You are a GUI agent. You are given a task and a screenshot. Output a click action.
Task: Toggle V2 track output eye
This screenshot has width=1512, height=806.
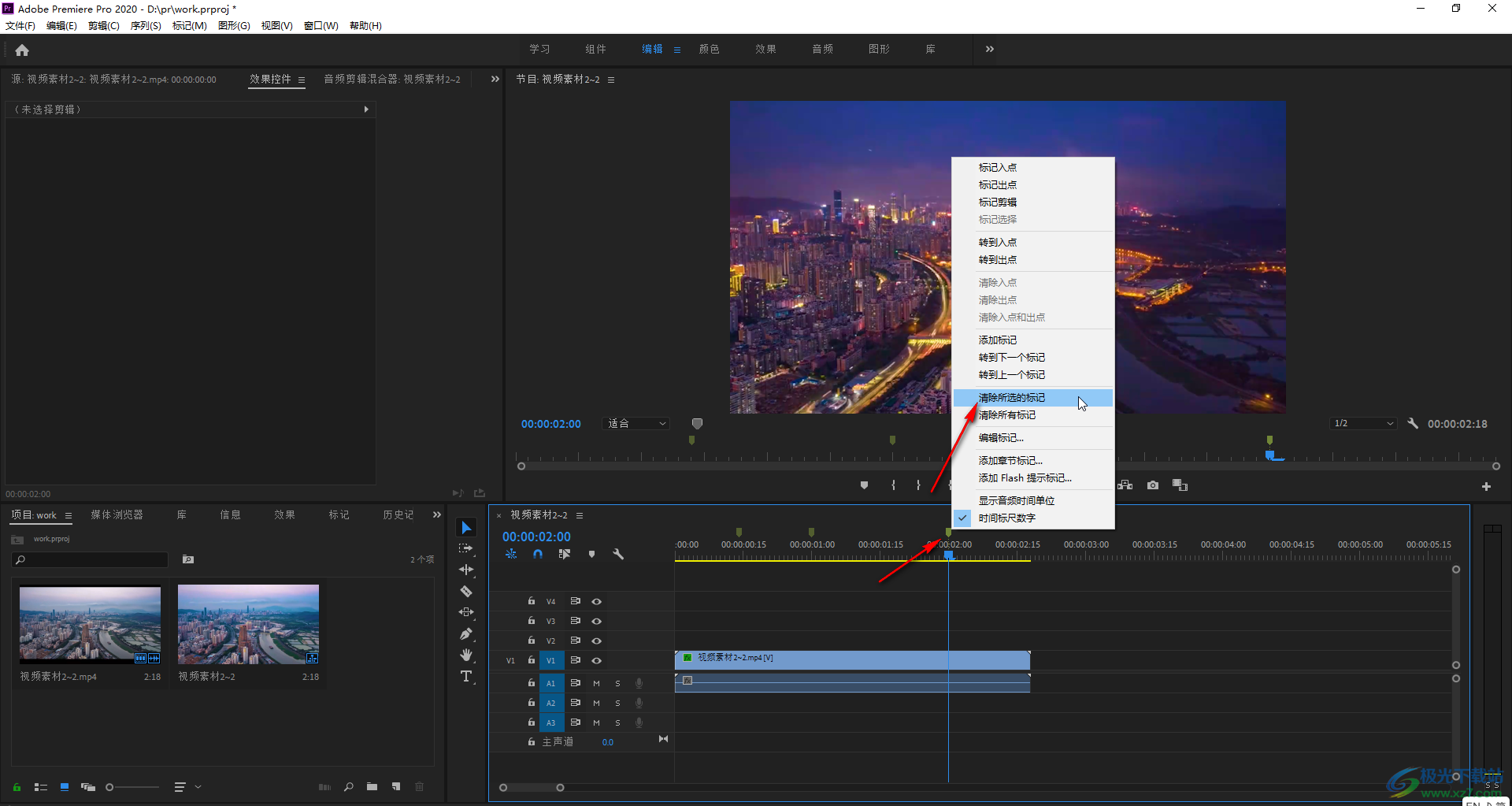[x=596, y=641]
